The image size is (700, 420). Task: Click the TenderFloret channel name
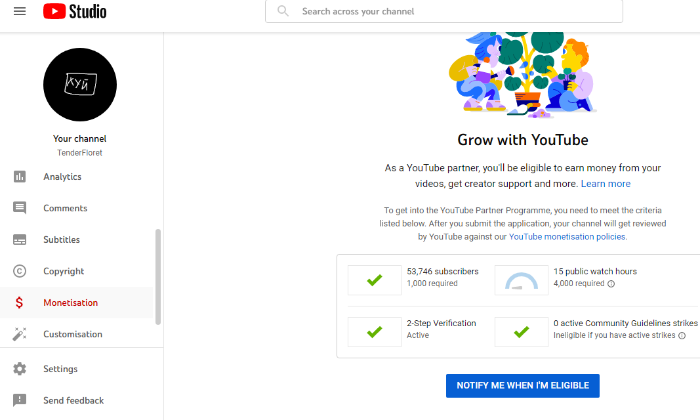(x=80, y=153)
